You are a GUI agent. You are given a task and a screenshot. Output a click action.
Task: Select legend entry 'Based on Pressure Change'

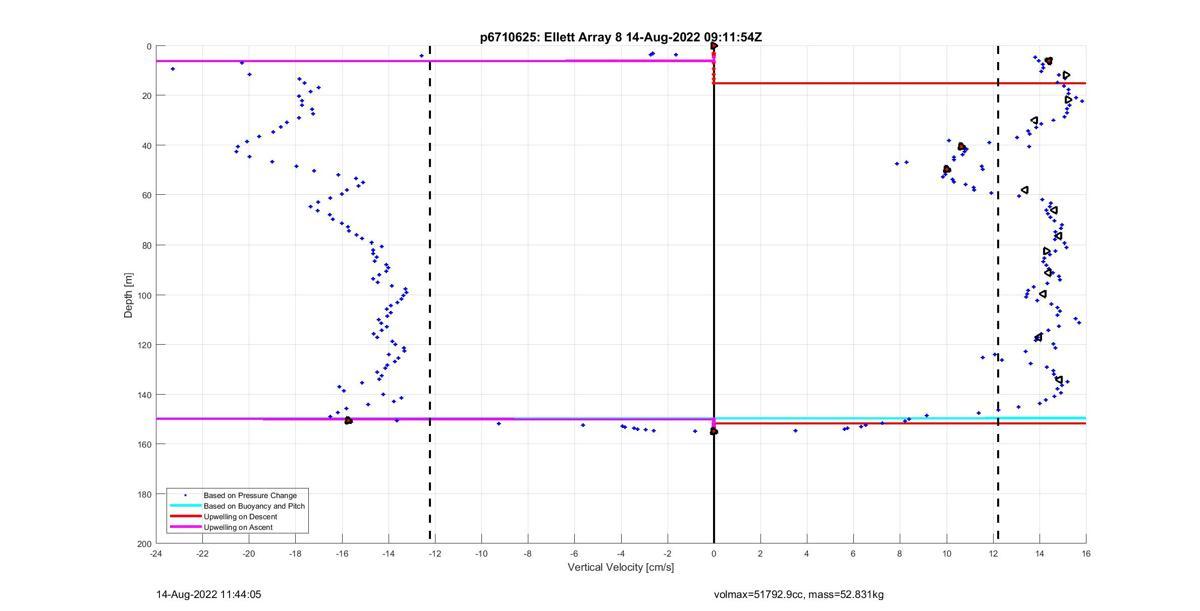[x=250, y=495]
